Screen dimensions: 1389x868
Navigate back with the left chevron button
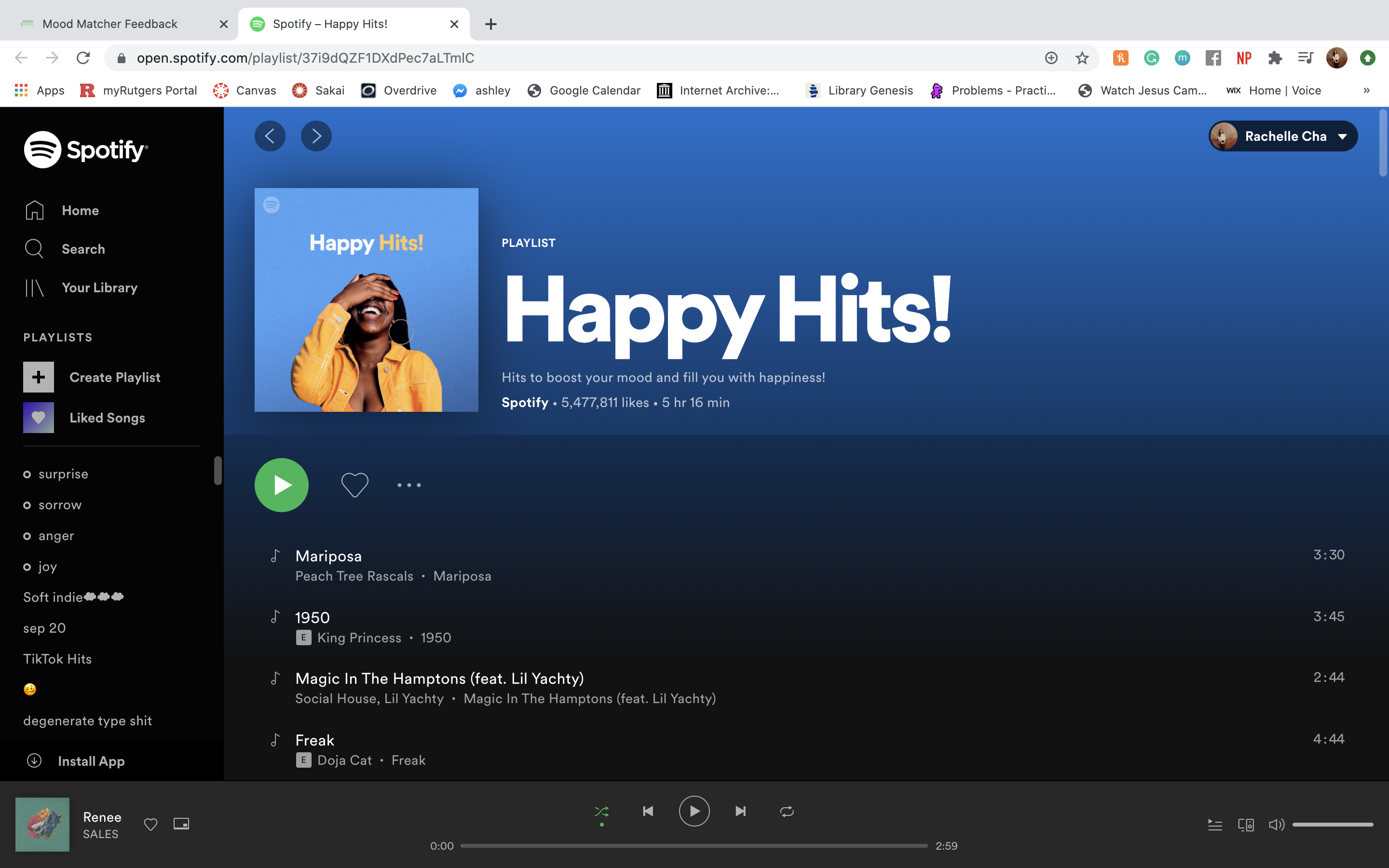coord(270,136)
